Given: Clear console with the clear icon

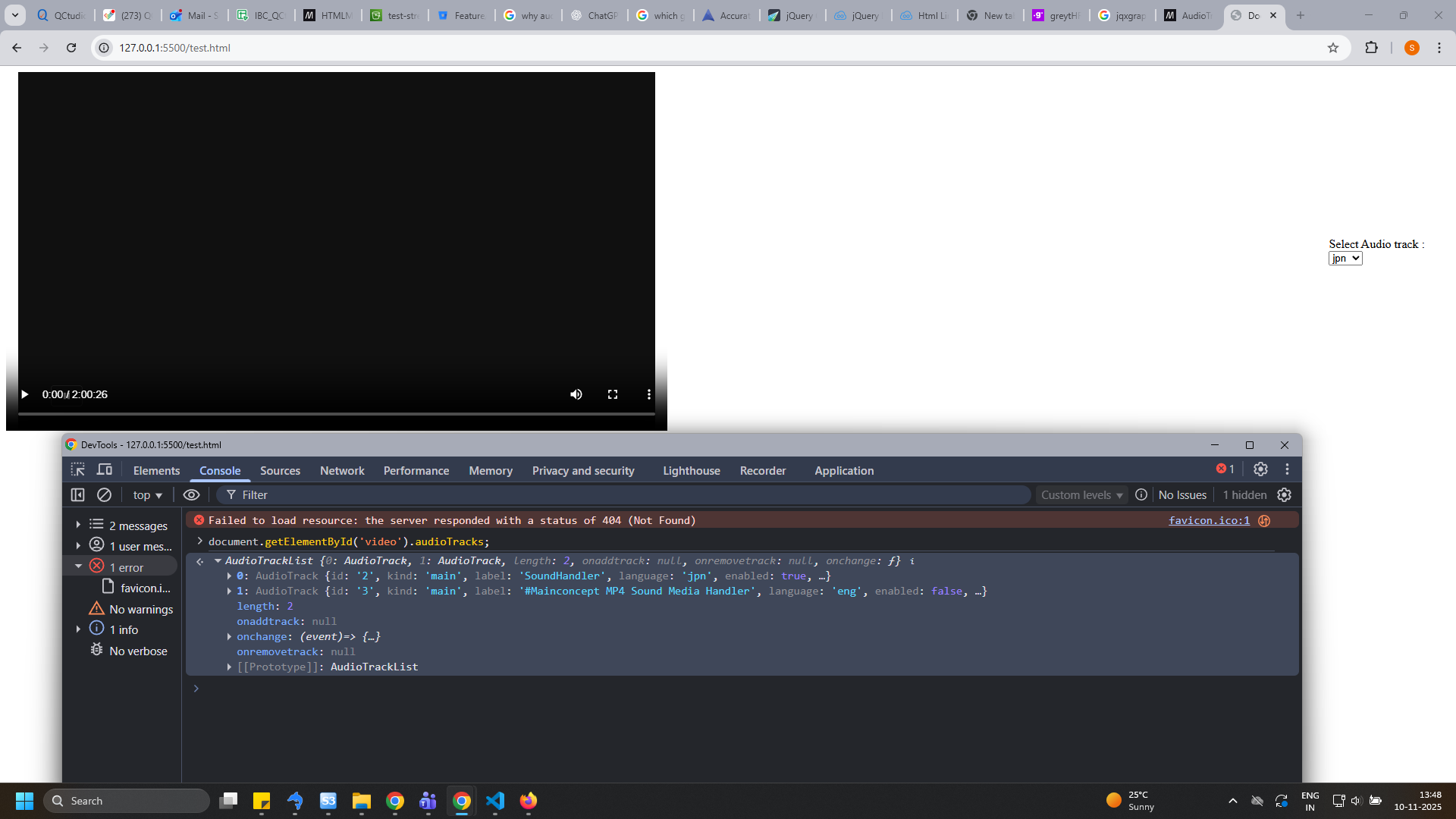Looking at the screenshot, I should 105,494.
